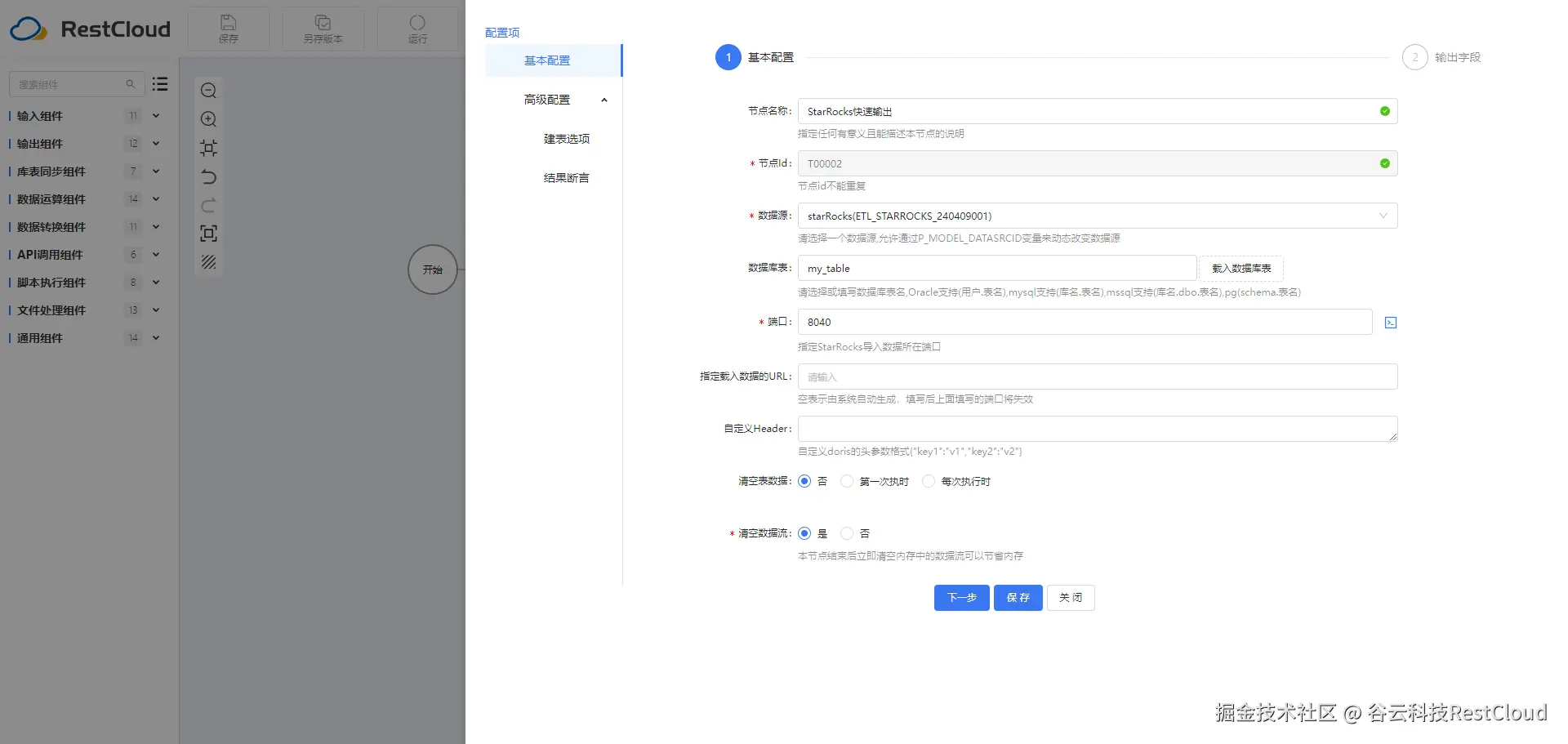Click the 运行 toolbar icon
The height and width of the screenshot is (744, 1568).
(418, 29)
